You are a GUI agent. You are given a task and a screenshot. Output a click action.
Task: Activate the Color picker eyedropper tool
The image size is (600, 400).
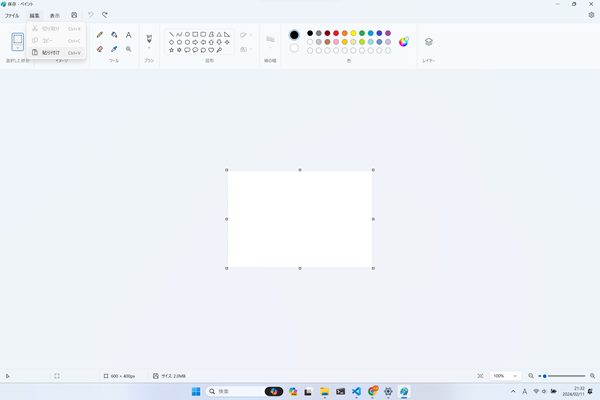[x=114, y=49]
